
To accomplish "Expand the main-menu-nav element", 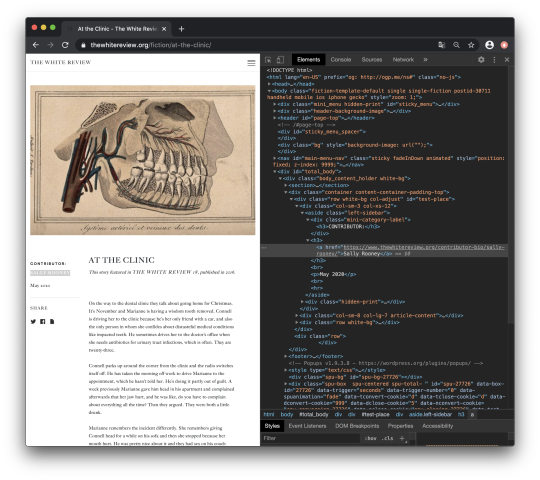I will click(275, 158).
